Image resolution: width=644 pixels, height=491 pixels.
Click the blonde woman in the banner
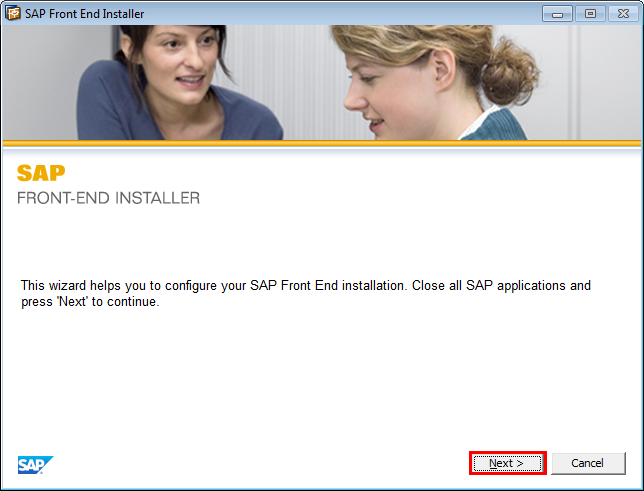click(420, 80)
